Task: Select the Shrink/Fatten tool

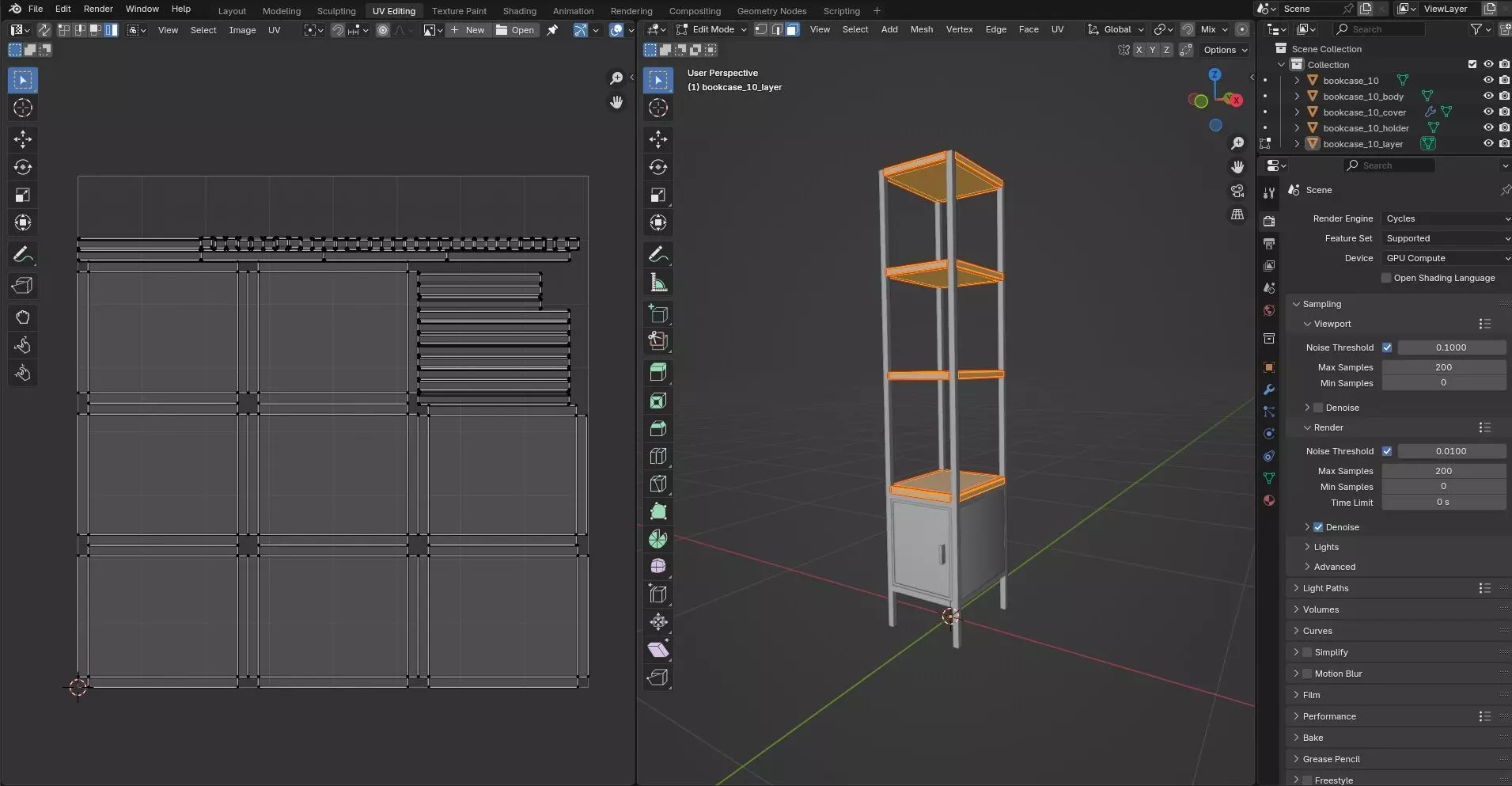Action: tap(658, 622)
